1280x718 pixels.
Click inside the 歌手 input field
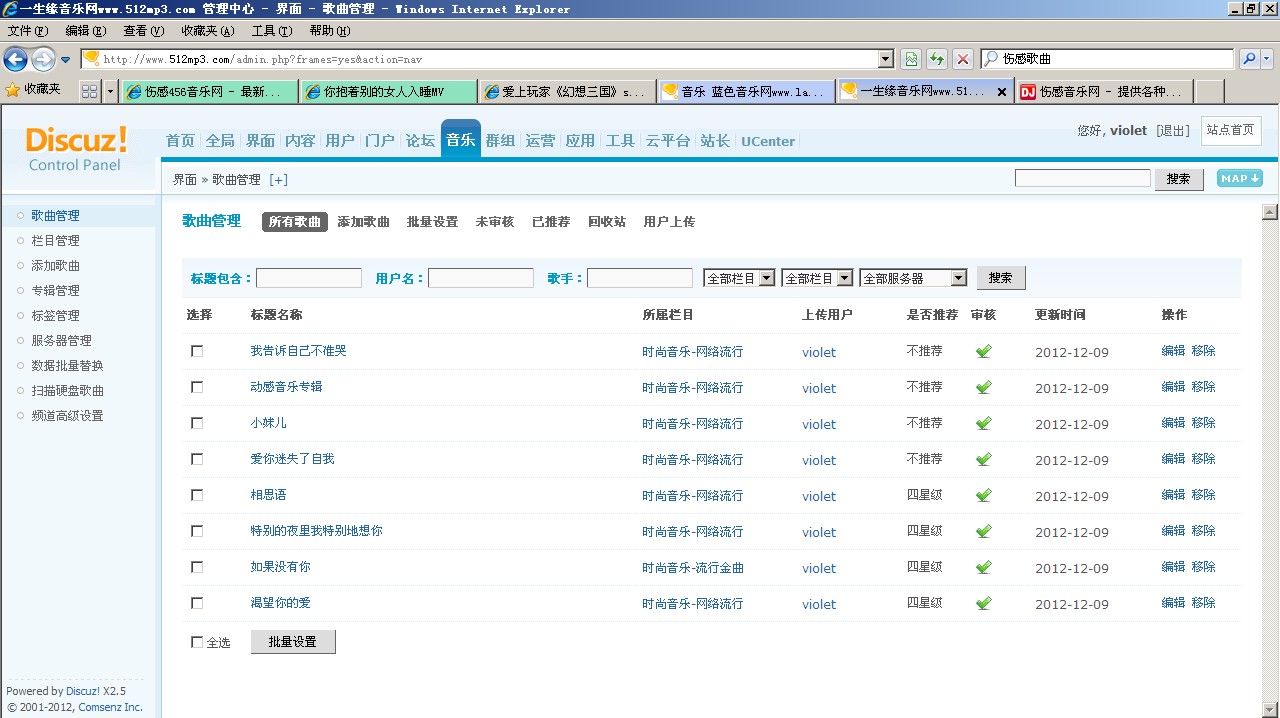click(x=639, y=278)
